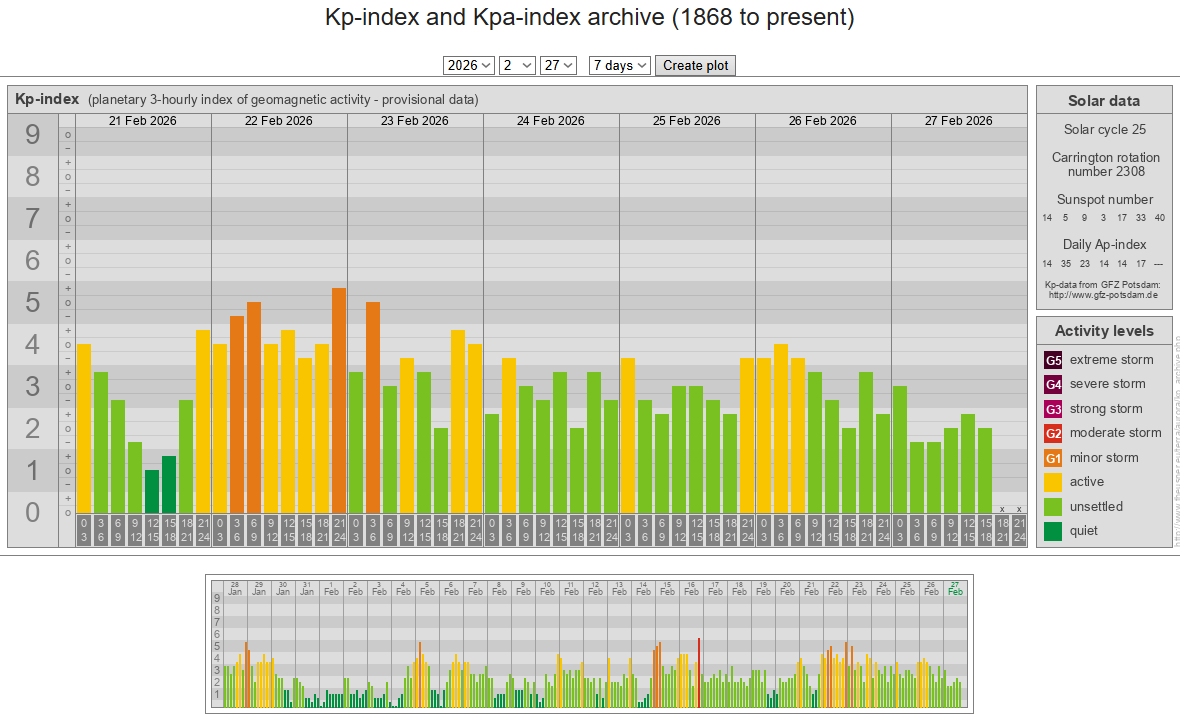
Task: Click the G4 severe storm badge
Action: [1053, 384]
